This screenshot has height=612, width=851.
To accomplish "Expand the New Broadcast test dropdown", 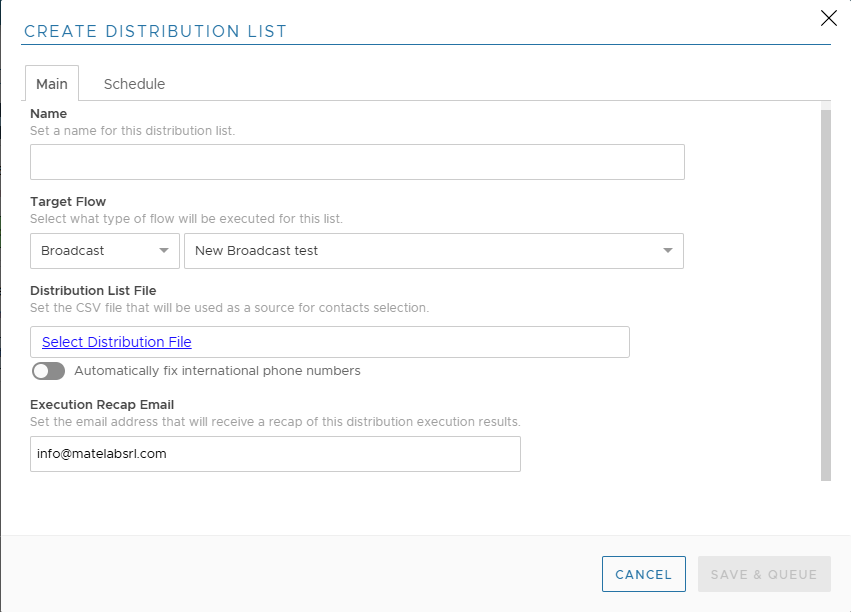I will (x=433, y=251).
